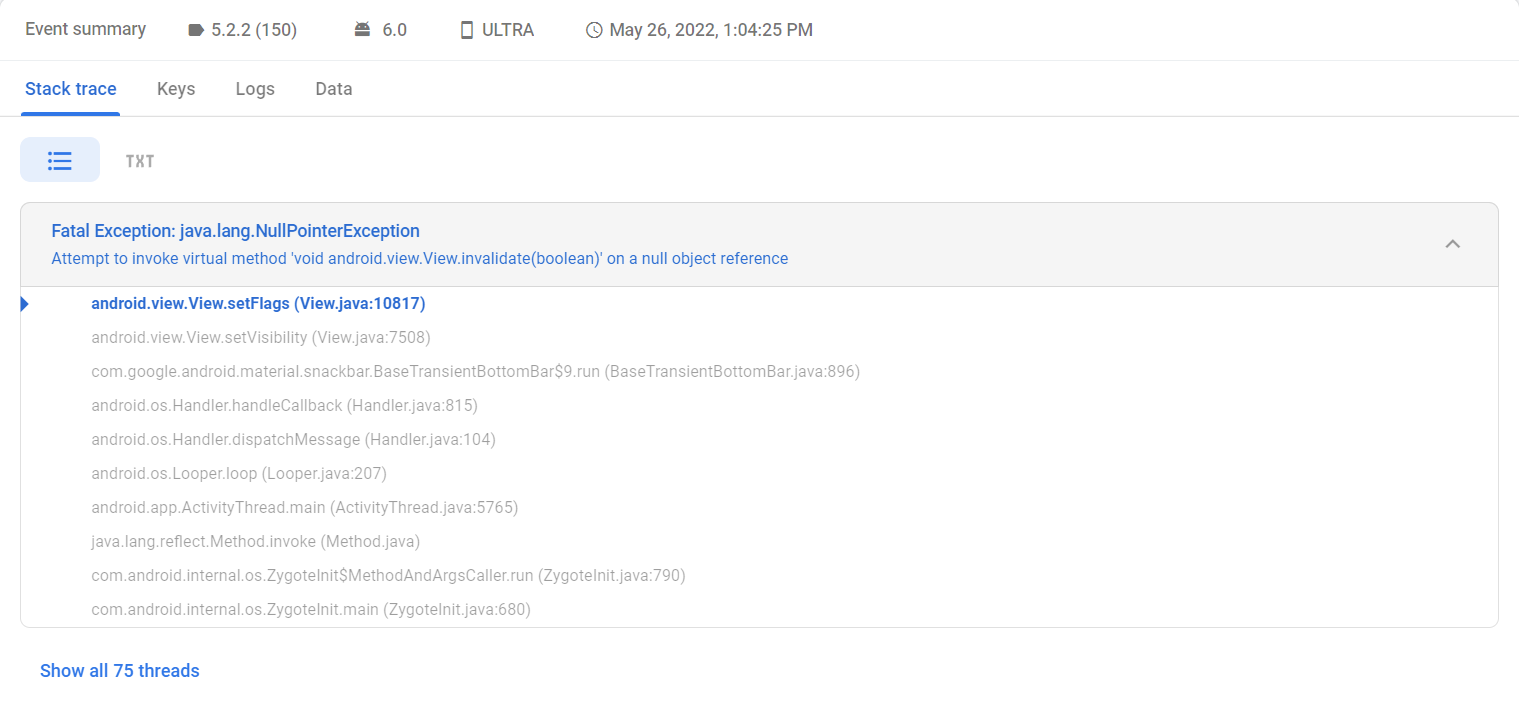Click the NullPointerException exception title
This screenshot has width=1519, height=710.
(235, 230)
